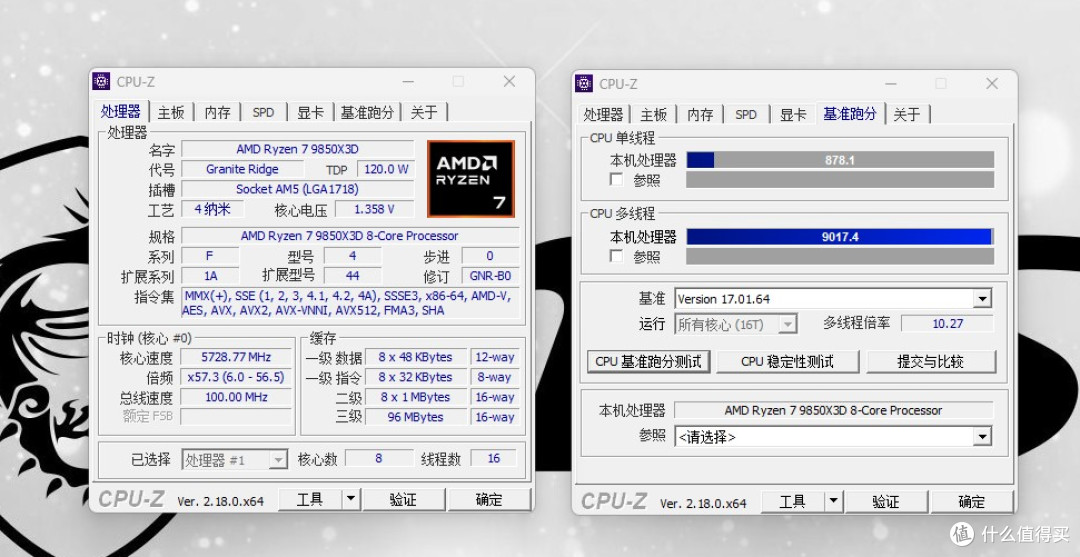This screenshot has height=557, width=1080.
Task: Select 基准跑分 tab in right window
Action: (x=850, y=113)
